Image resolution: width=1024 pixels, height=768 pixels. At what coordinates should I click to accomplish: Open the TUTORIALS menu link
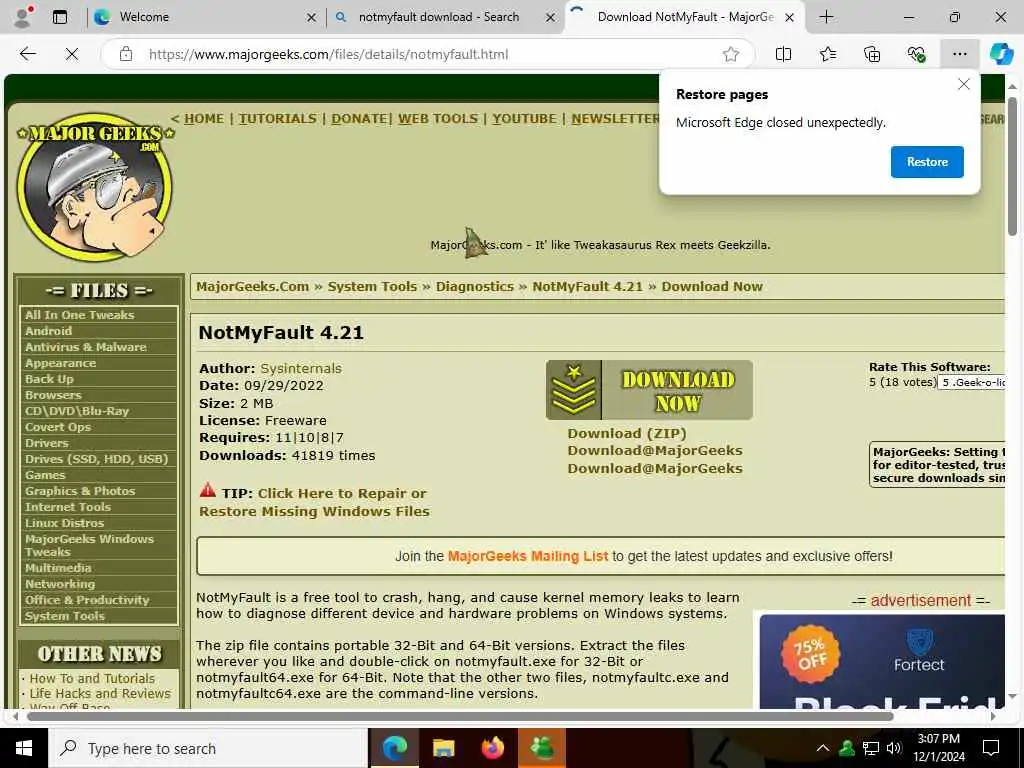[278, 119]
